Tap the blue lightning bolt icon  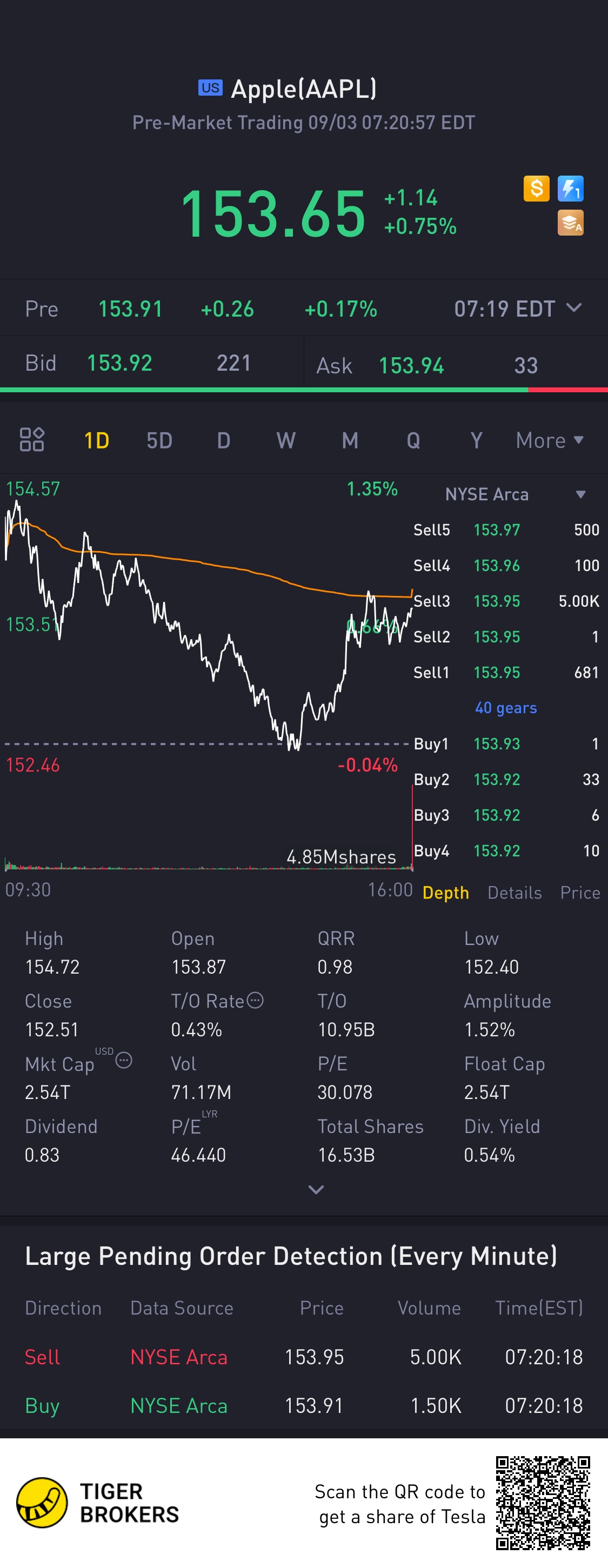point(570,189)
